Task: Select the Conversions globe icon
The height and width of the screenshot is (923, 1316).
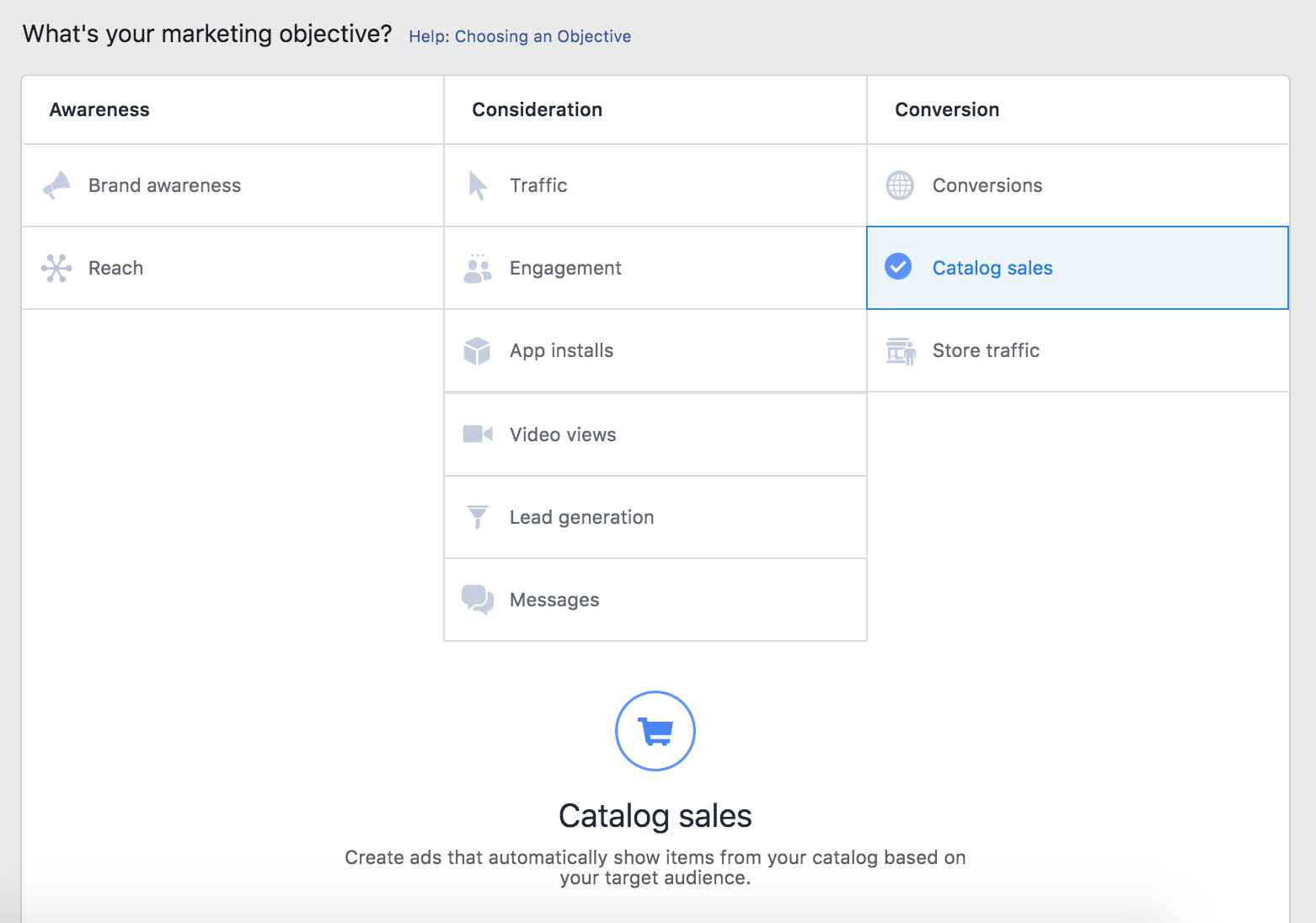Action: click(x=900, y=185)
